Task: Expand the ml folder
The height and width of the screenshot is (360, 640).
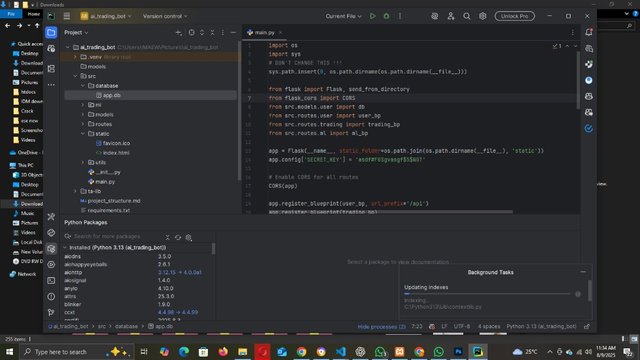Action: (83, 105)
